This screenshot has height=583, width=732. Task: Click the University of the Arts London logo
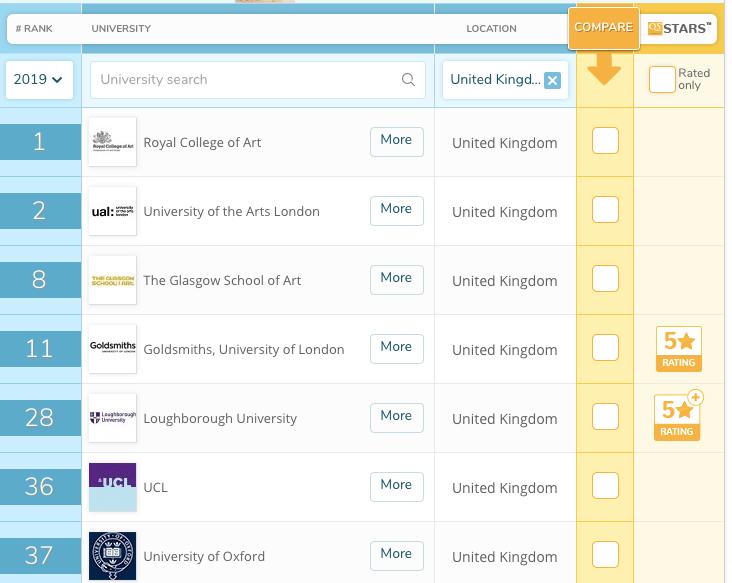[x=112, y=211]
